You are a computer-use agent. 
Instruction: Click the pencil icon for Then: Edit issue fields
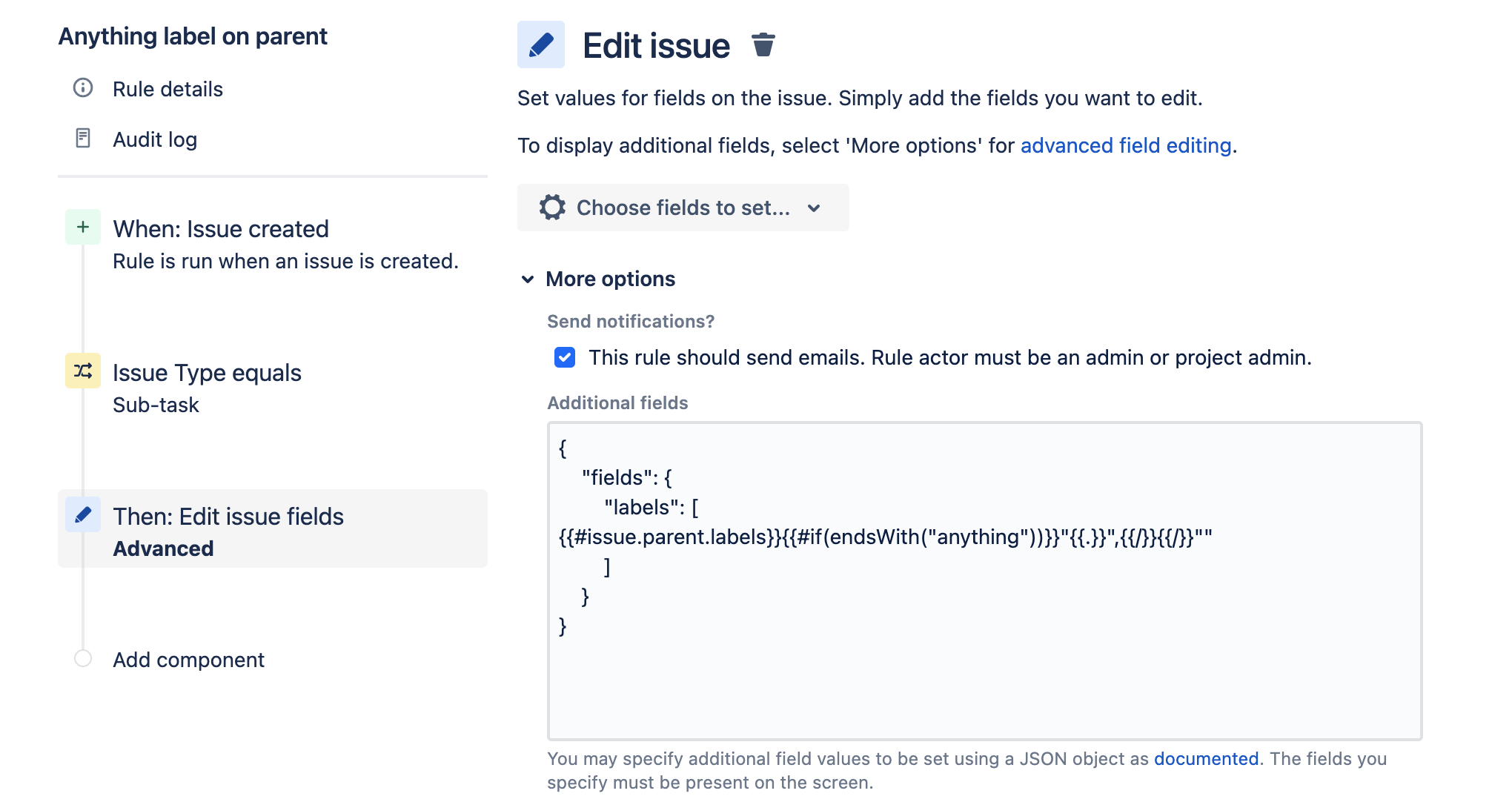[x=83, y=514]
